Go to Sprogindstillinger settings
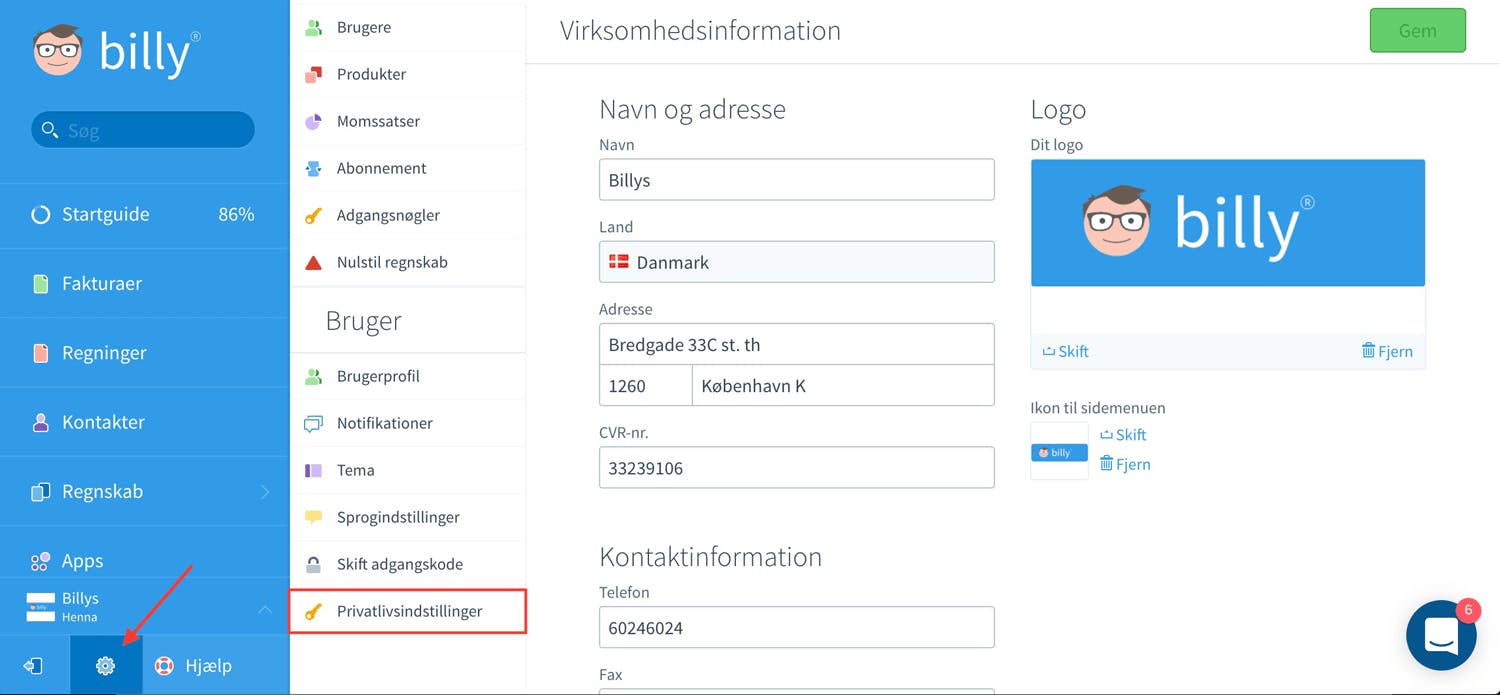Image resolution: width=1500 pixels, height=695 pixels. pyautogui.click(x=408, y=518)
